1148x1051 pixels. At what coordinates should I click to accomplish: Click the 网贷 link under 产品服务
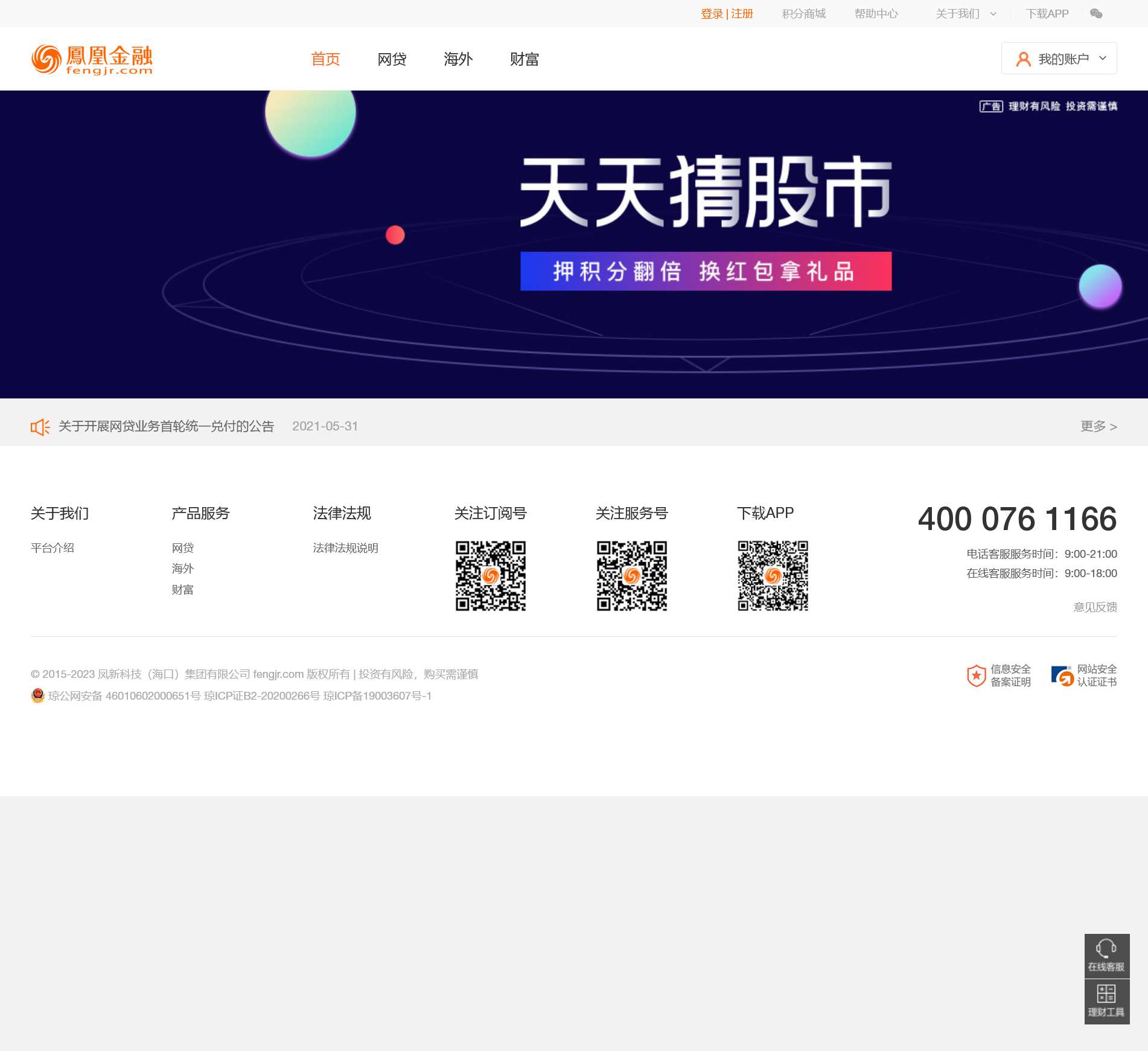(183, 548)
